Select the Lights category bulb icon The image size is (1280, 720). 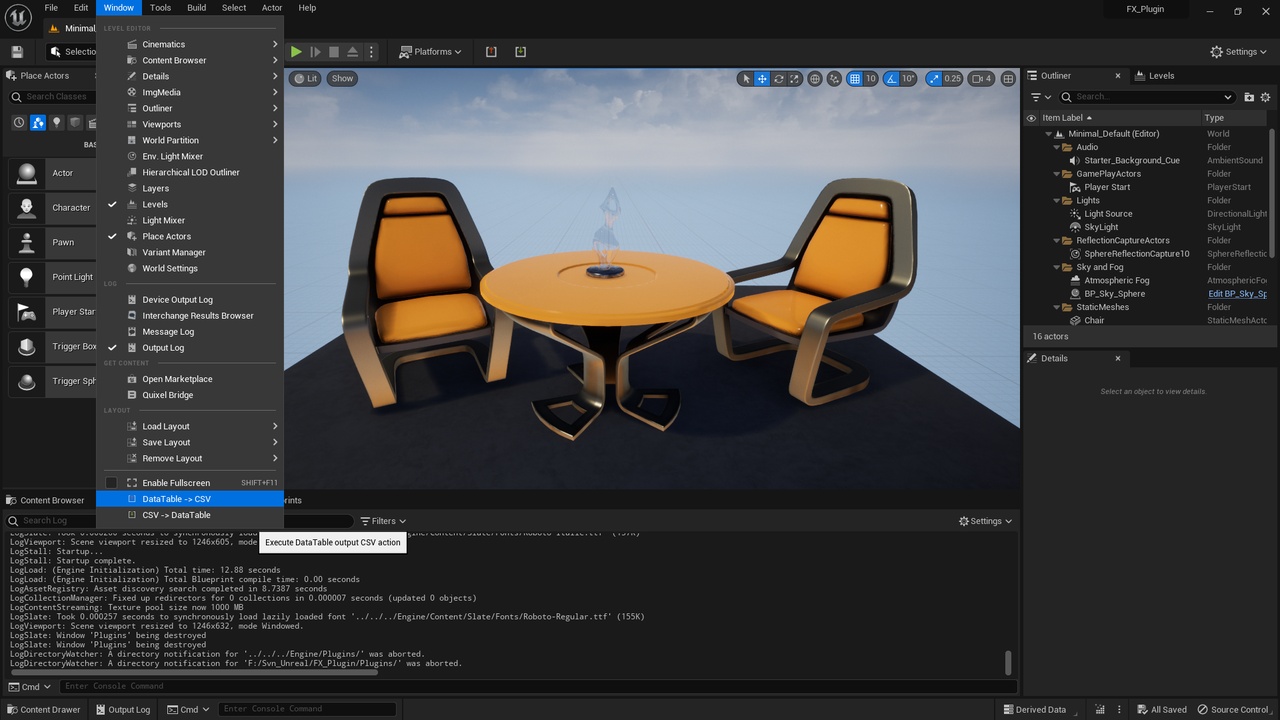[56, 123]
